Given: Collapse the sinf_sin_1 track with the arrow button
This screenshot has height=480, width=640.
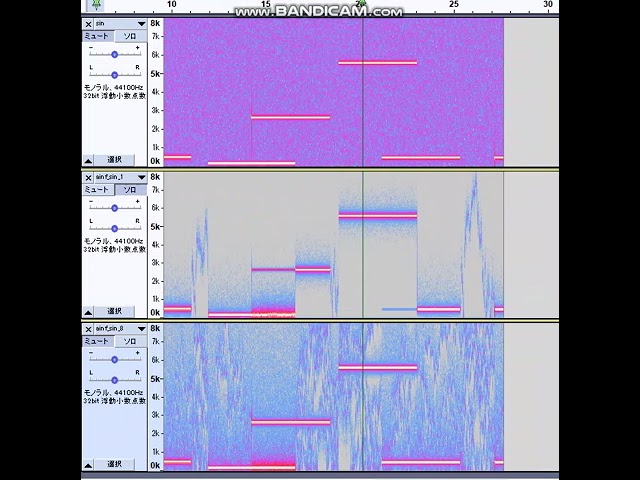Looking at the screenshot, I should (x=88, y=312).
